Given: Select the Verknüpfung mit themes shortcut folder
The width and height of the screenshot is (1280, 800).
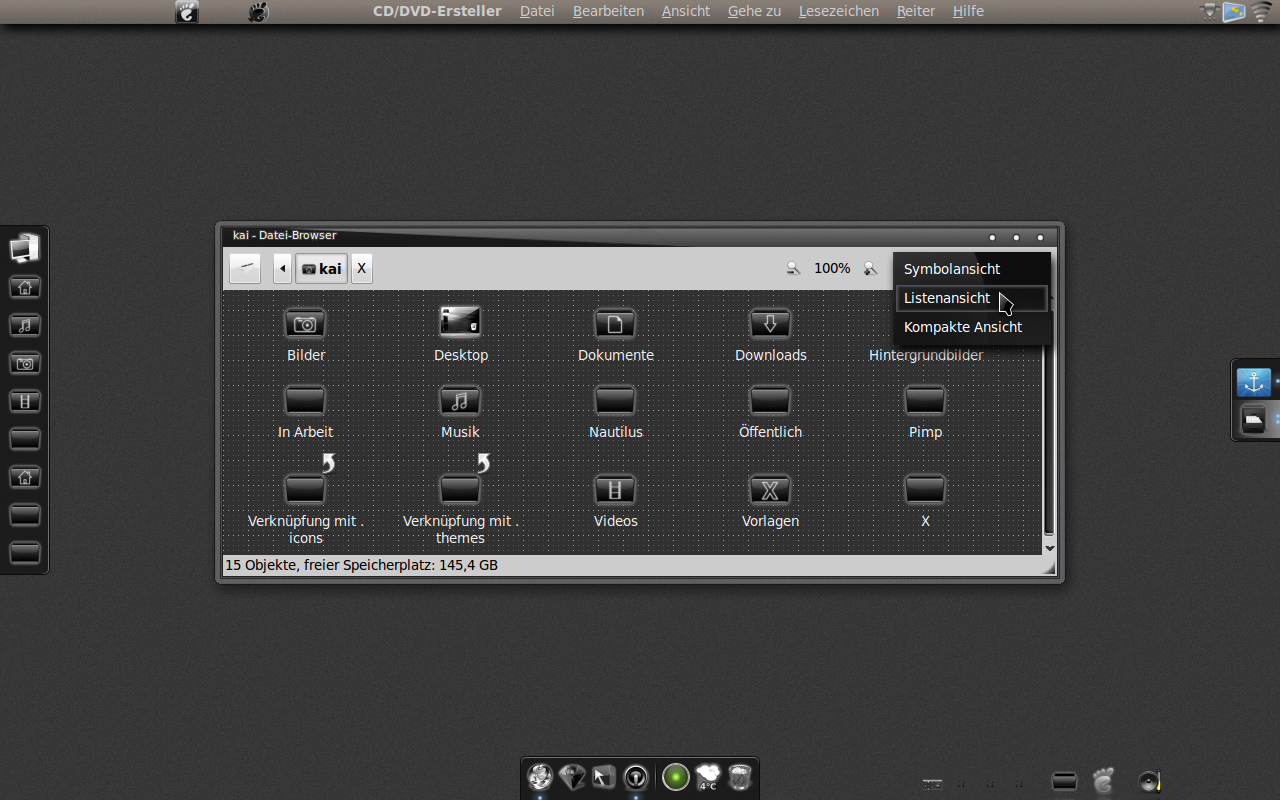Looking at the screenshot, I should tap(460, 489).
